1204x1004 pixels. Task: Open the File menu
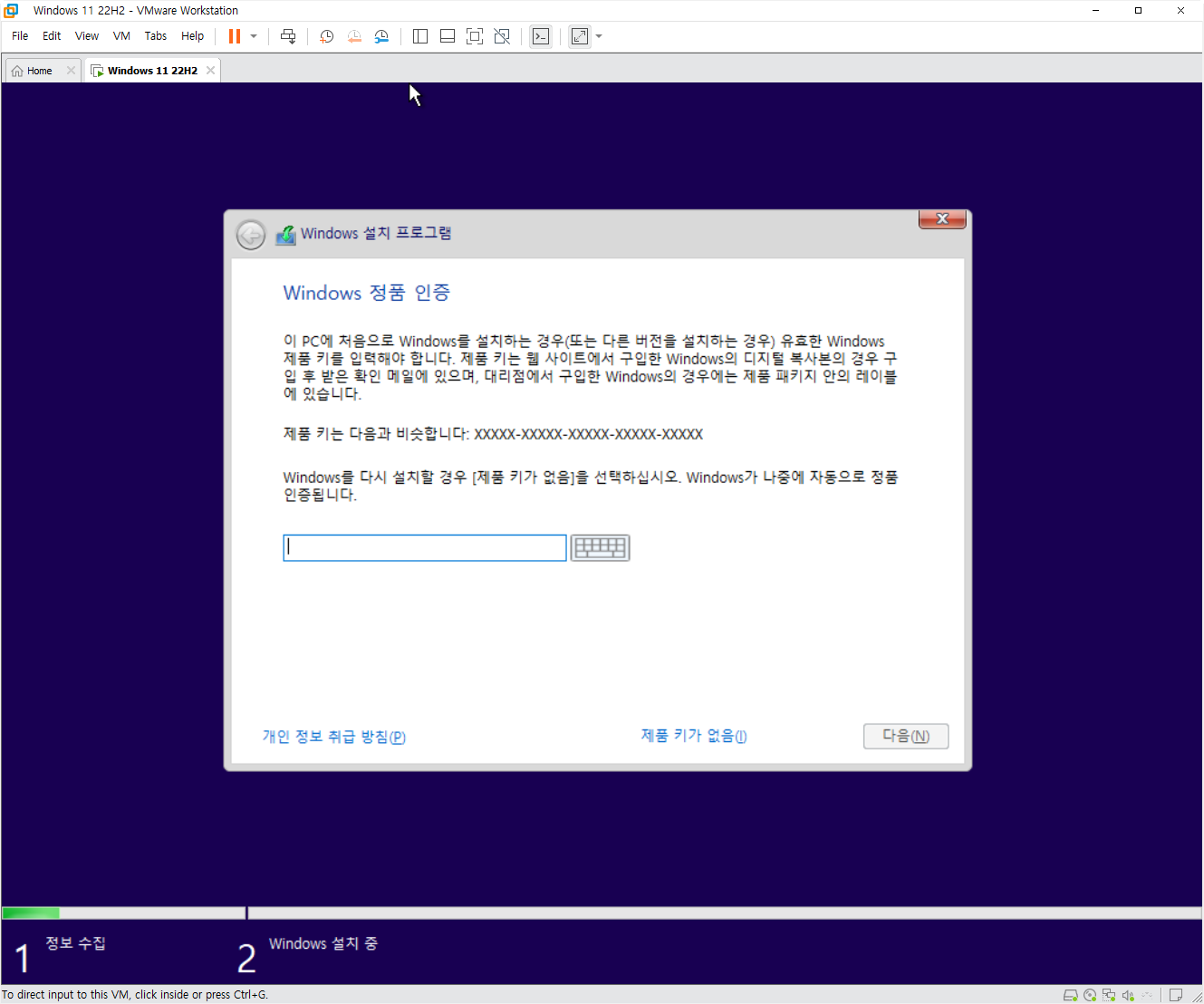[20, 36]
